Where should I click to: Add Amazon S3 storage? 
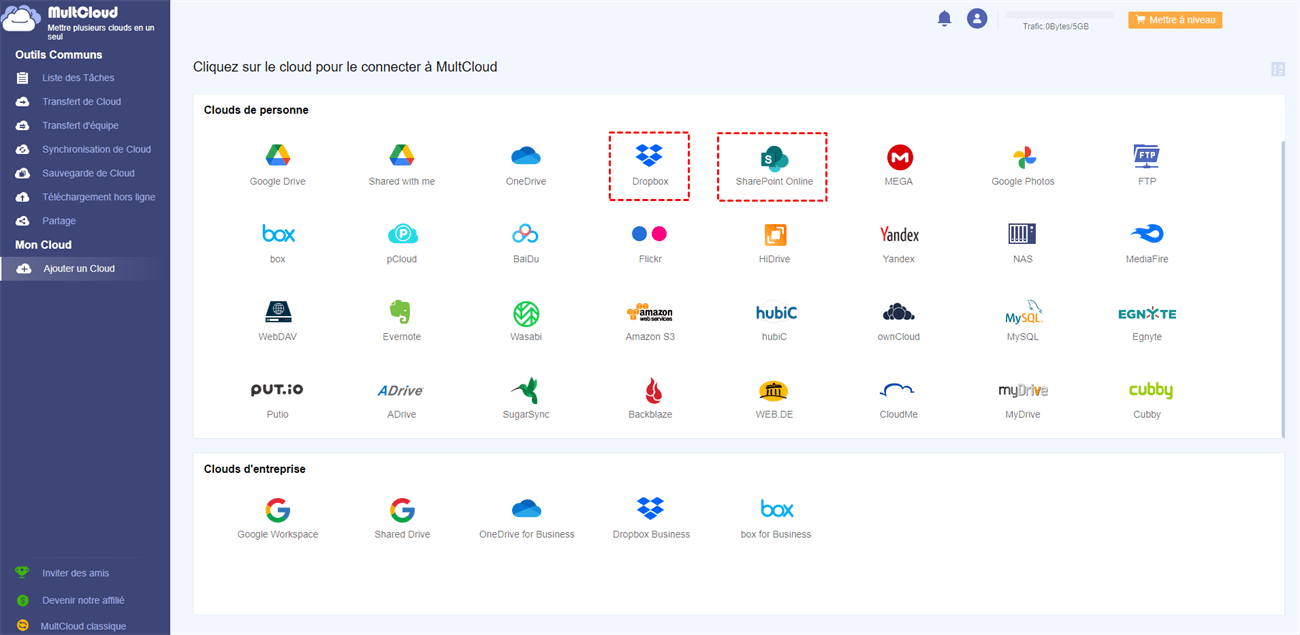649,321
